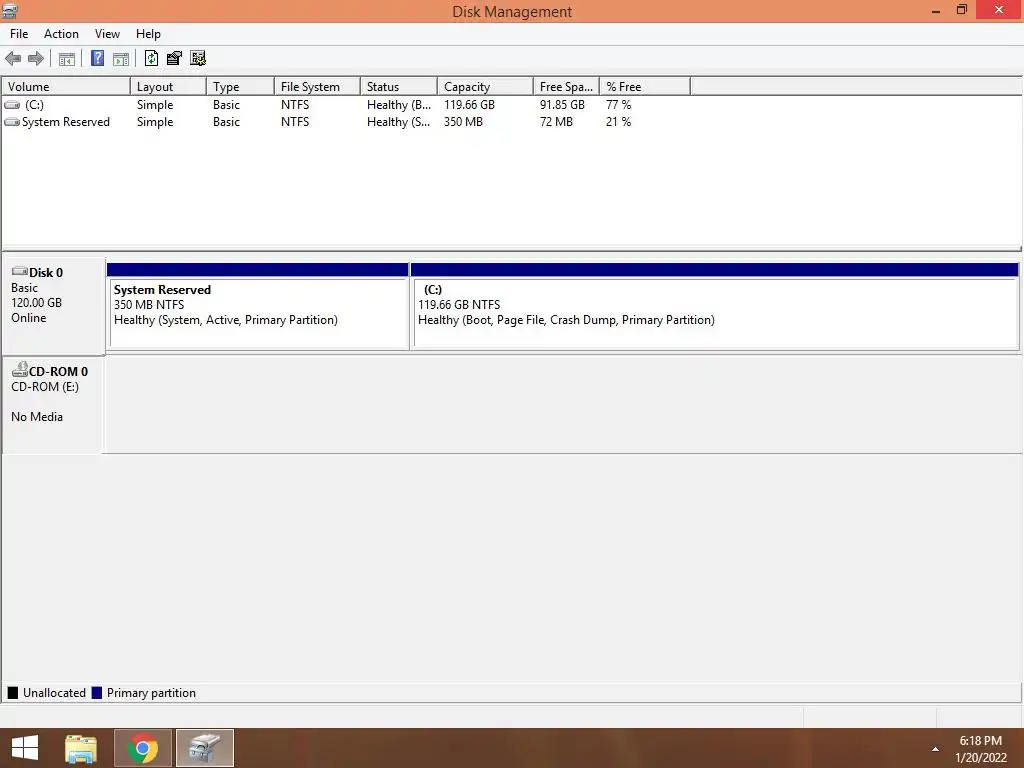Click the 77 % free cell
The width and height of the screenshot is (1024, 768).
[618, 104]
